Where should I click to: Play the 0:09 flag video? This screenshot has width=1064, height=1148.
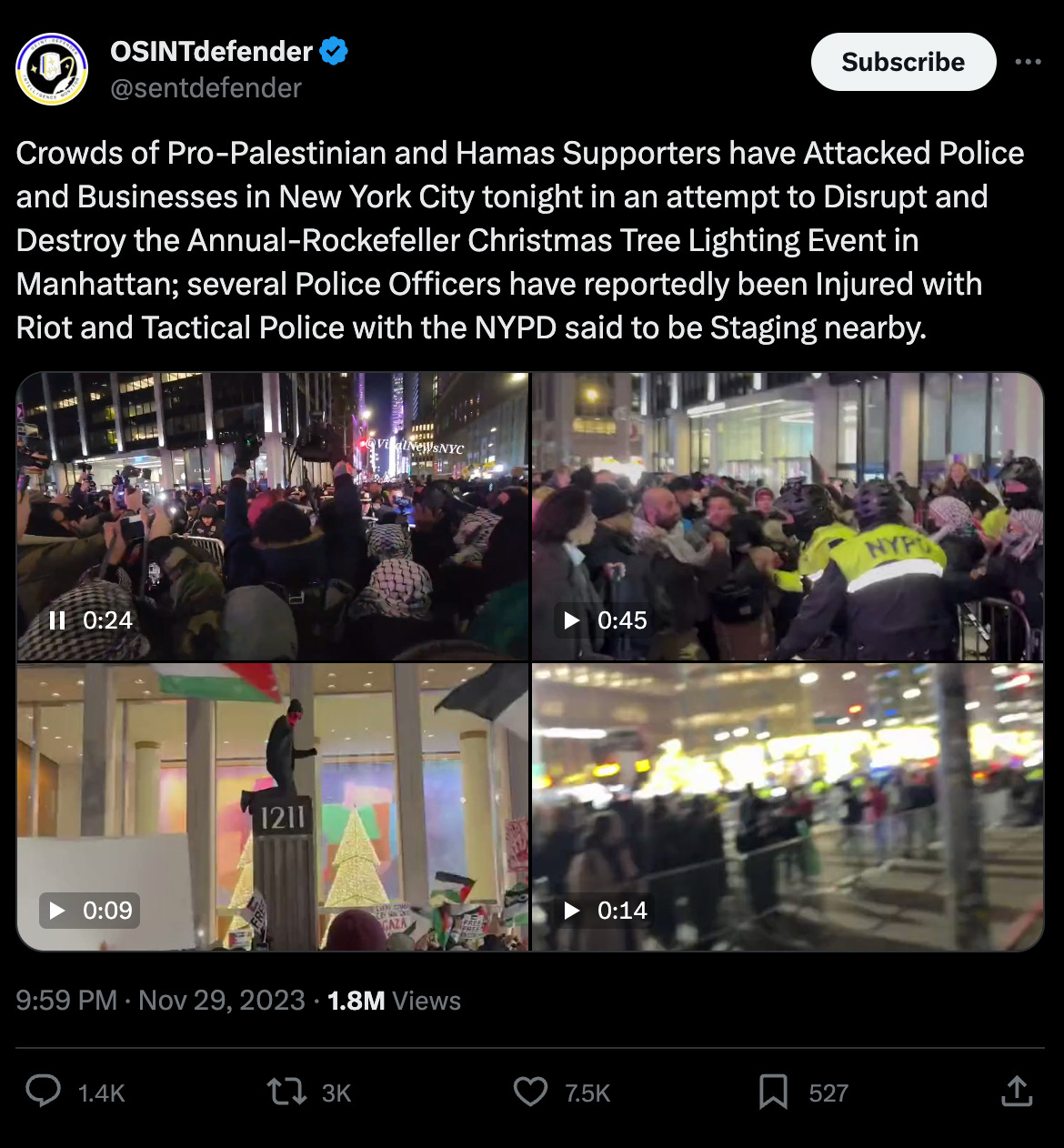pyautogui.click(x=57, y=910)
